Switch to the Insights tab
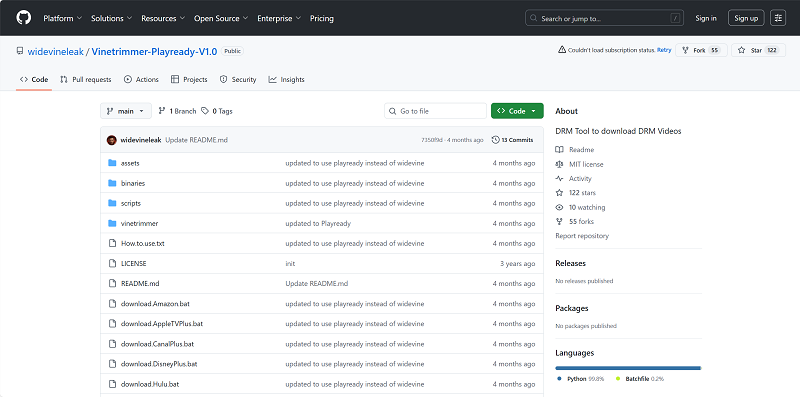 pos(286,80)
